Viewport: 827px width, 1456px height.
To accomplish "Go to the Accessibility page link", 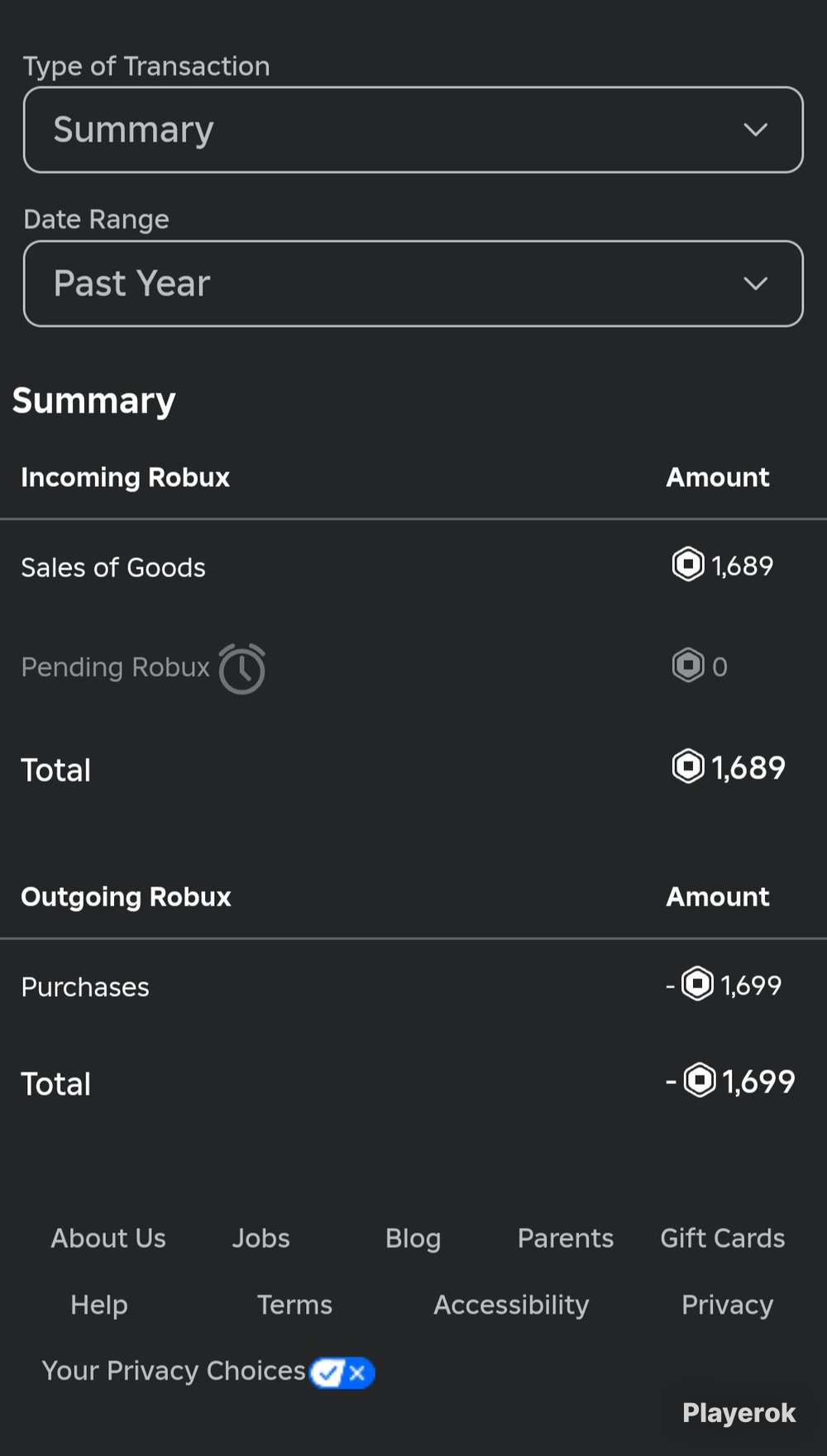I will pos(511,1305).
